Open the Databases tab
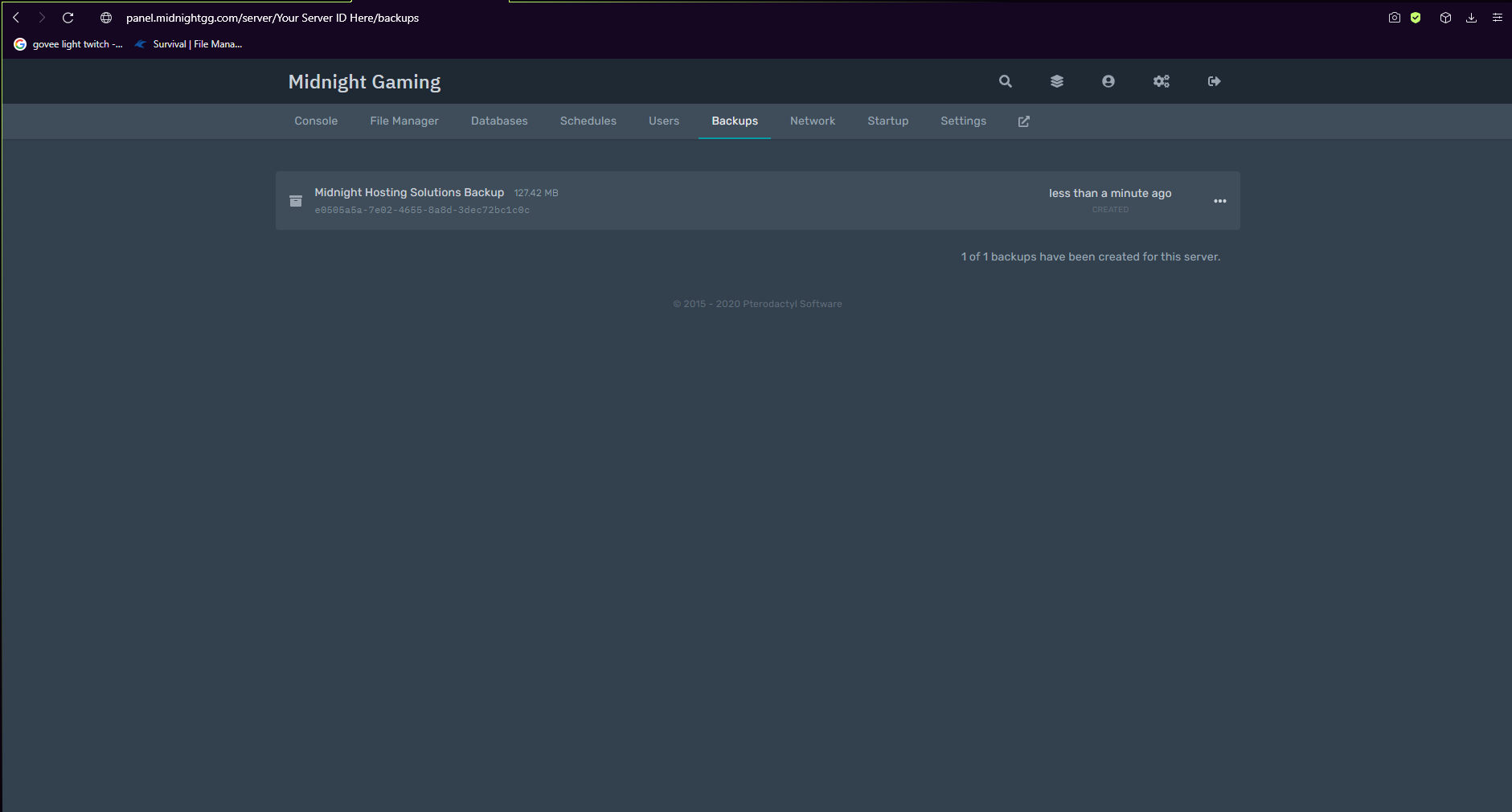The height and width of the screenshot is (812, 1512). 499,121
